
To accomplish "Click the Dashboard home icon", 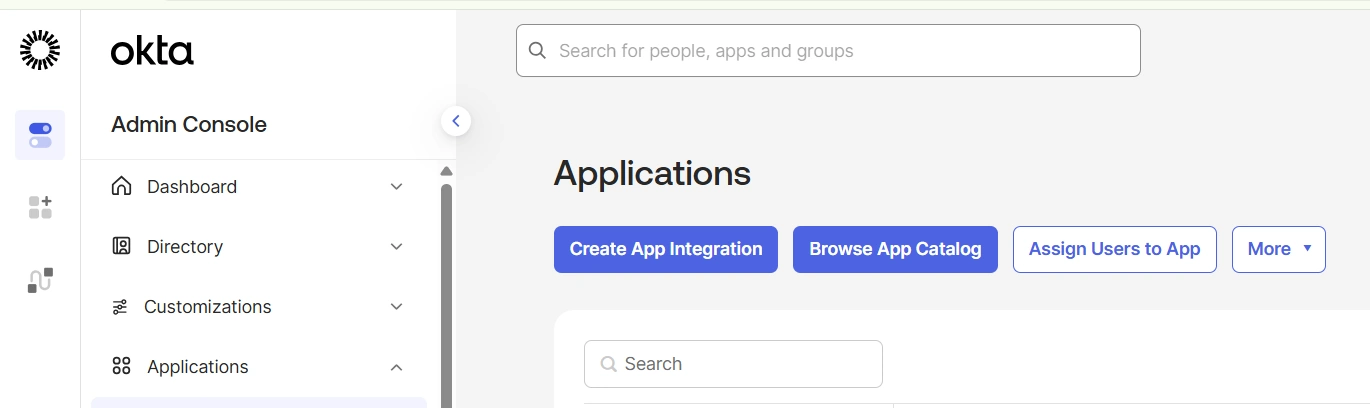I will click(x=122, y=186).
